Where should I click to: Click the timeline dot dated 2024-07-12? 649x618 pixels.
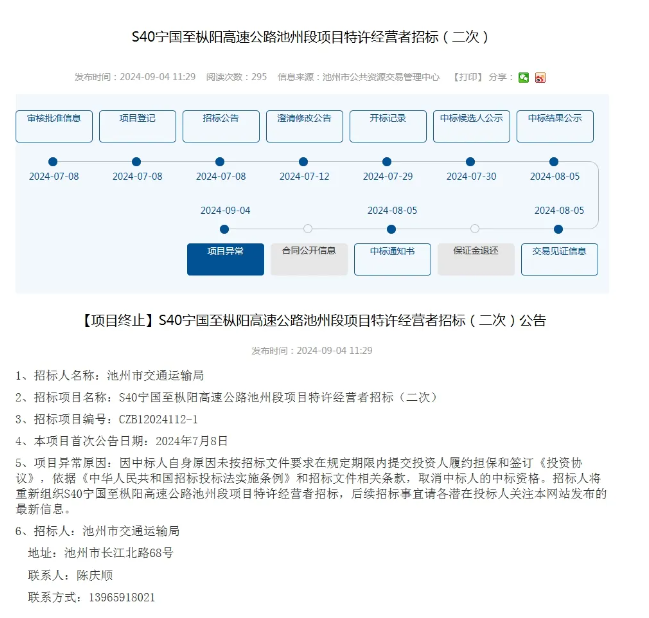304,161
